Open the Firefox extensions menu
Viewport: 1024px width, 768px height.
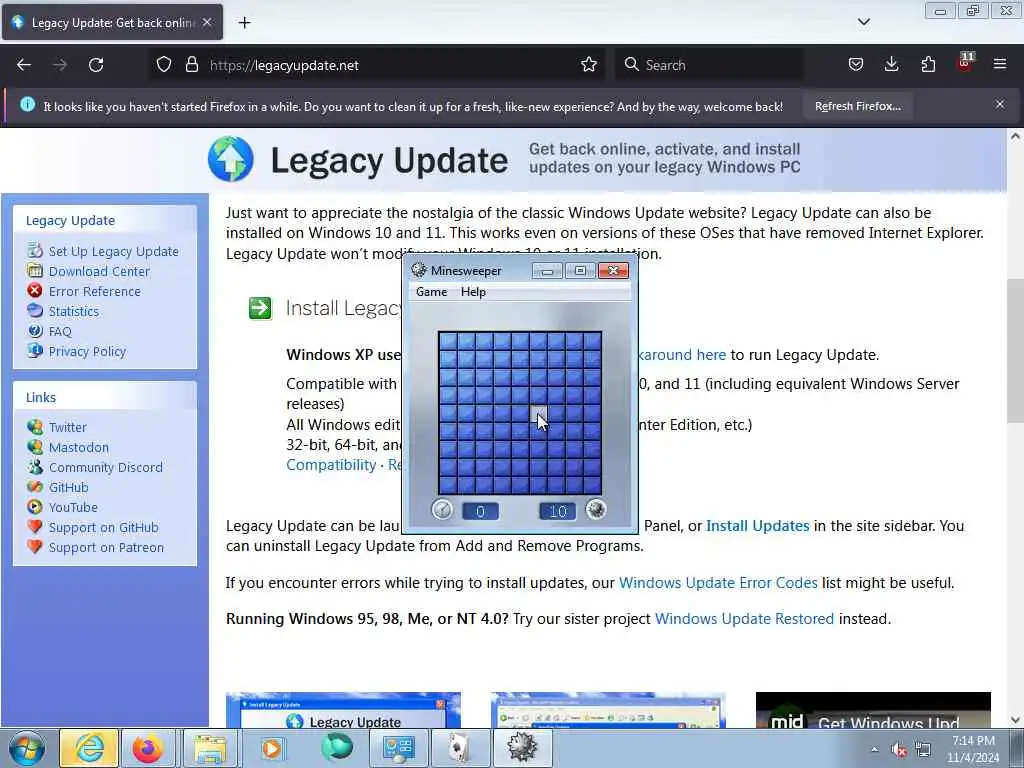pos(928,65)
